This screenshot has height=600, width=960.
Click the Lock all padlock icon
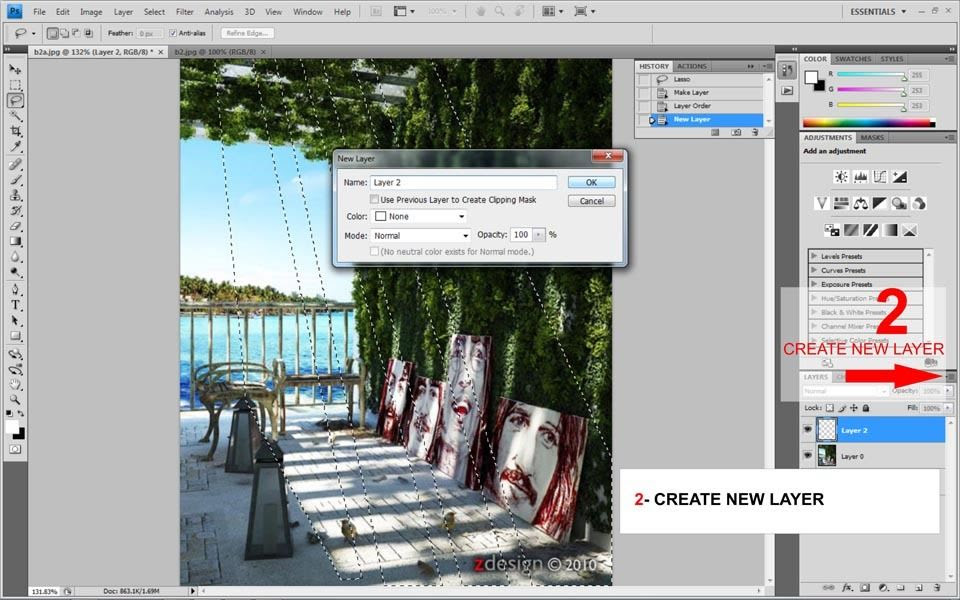click(x=866, y=408)
